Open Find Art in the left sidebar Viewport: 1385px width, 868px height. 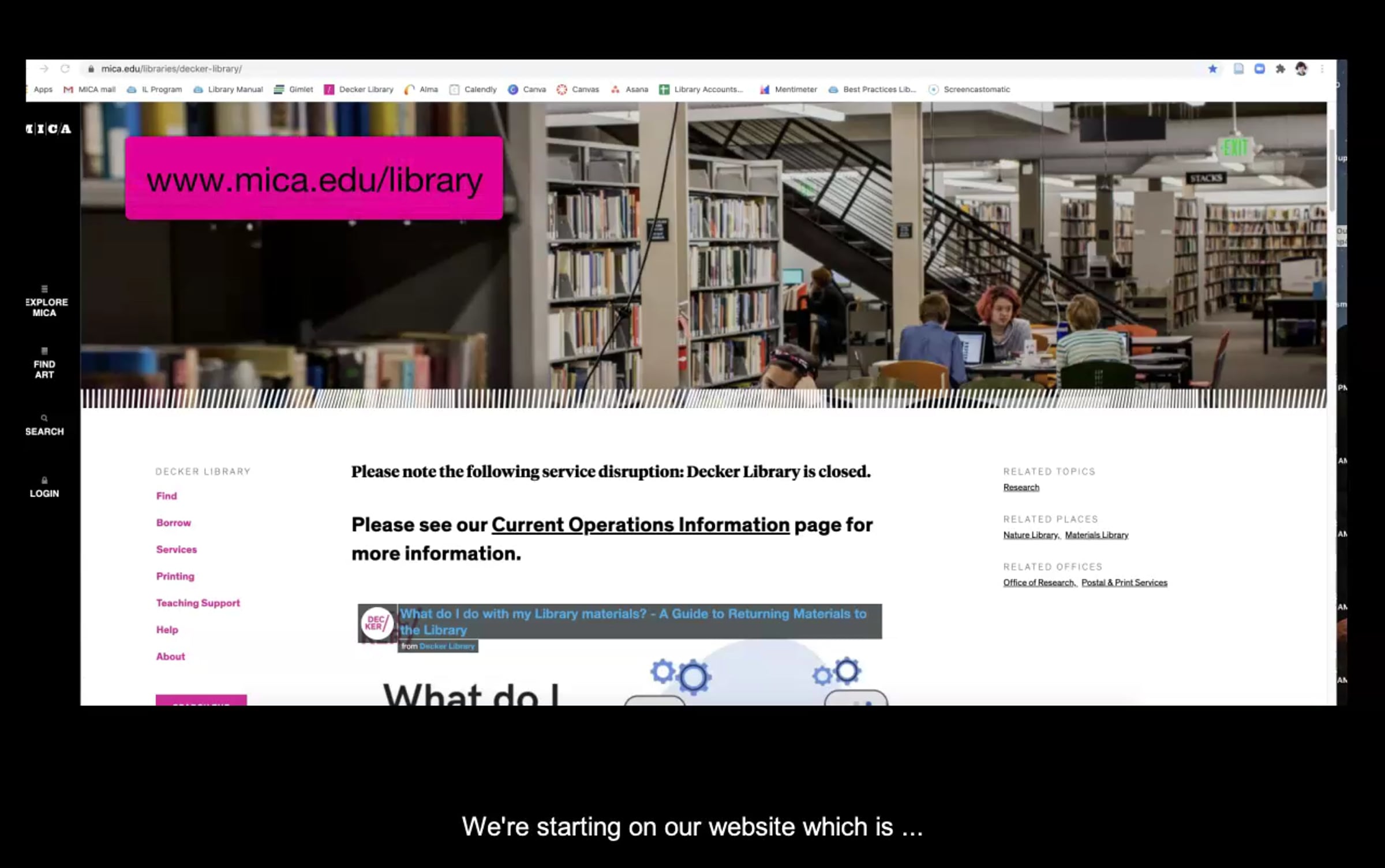click(x=44, y=363)
